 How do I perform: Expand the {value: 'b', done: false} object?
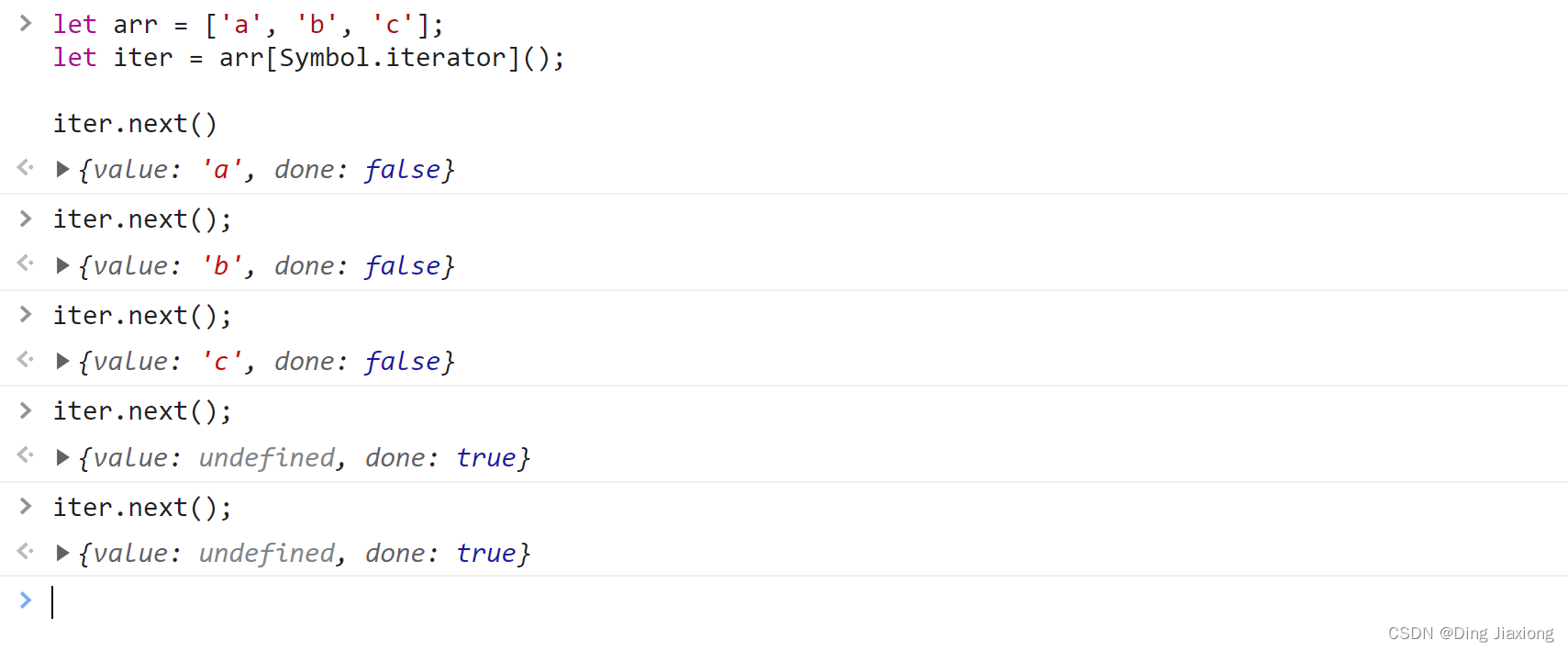point(62,265)
